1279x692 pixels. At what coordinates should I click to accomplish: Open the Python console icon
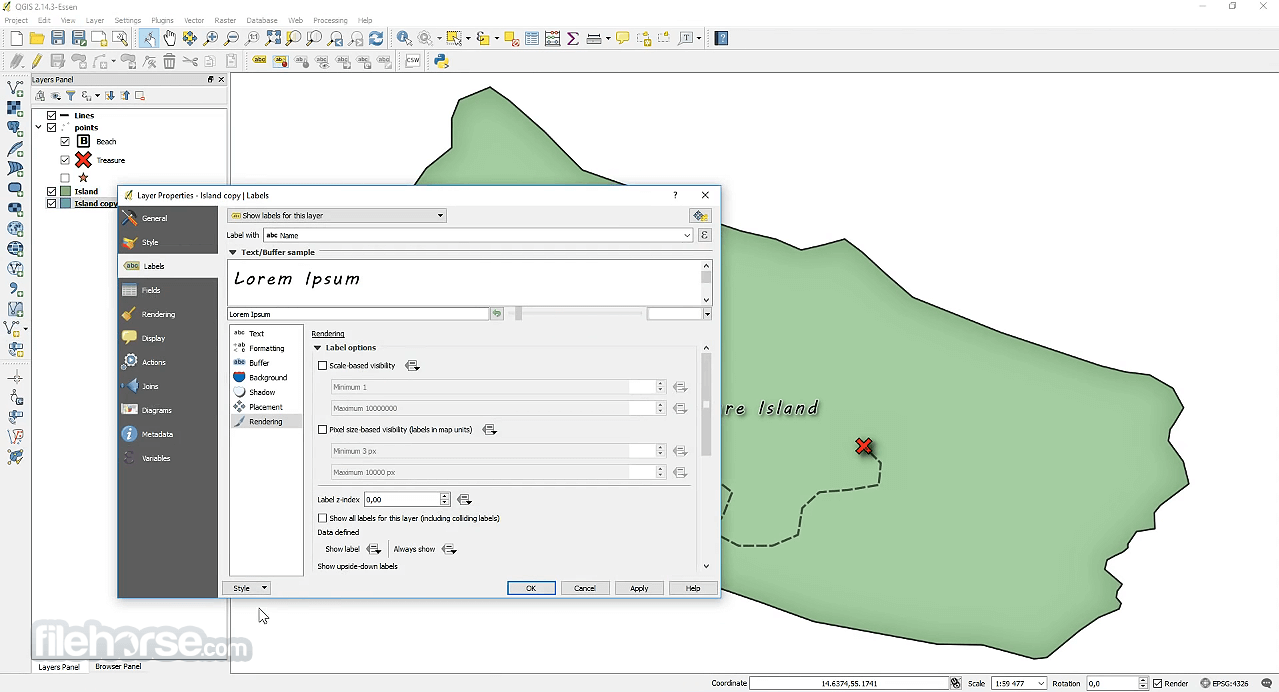[x=441, y=61]
